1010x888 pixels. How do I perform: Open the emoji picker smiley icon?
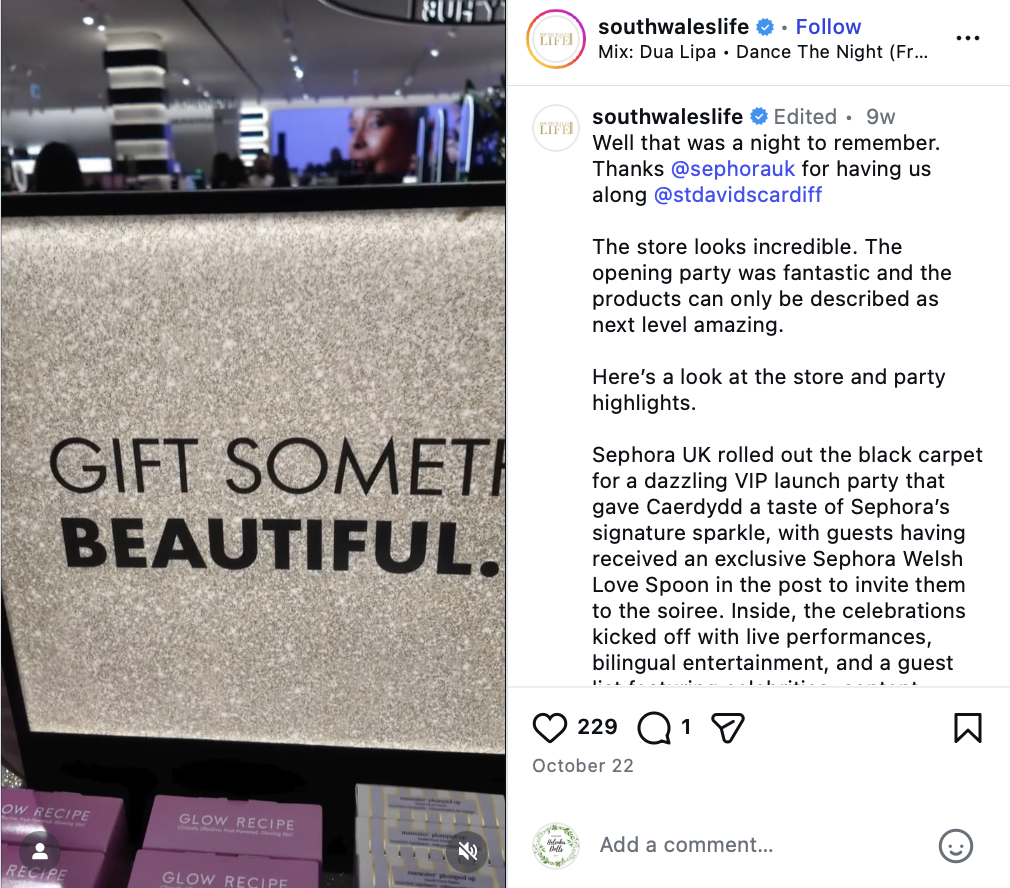956,845
